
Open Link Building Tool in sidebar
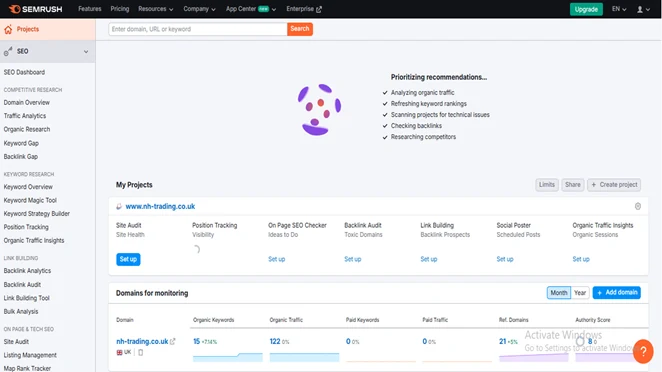[27, 298]
